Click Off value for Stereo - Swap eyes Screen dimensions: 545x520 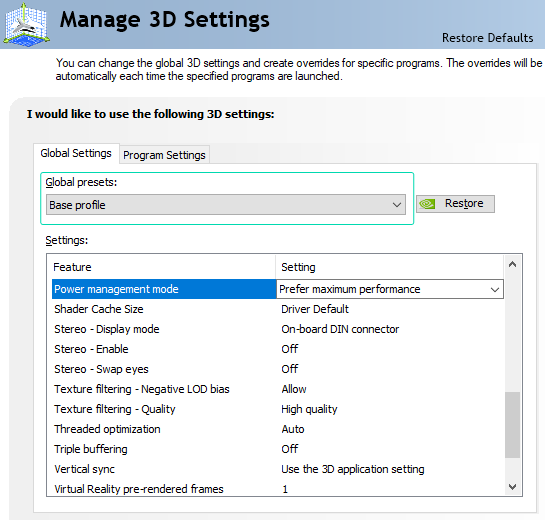pyautogui.click(x=290, y=369)
